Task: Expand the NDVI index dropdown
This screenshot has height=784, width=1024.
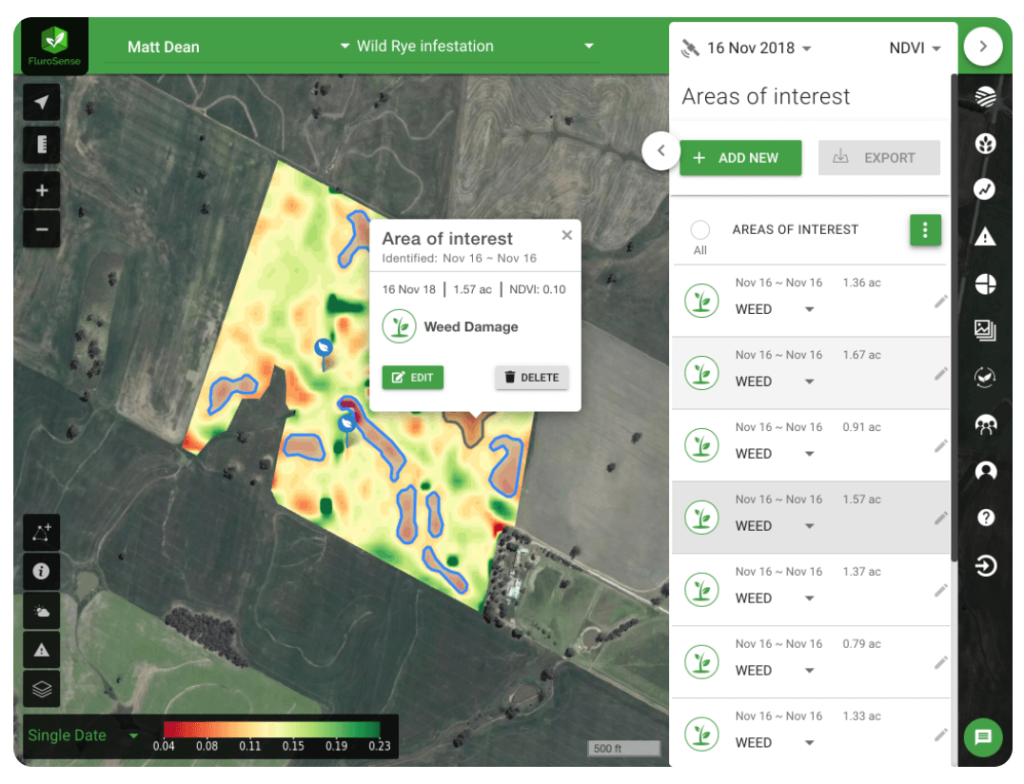Action: pyautogui.click(x=915, y=48)
